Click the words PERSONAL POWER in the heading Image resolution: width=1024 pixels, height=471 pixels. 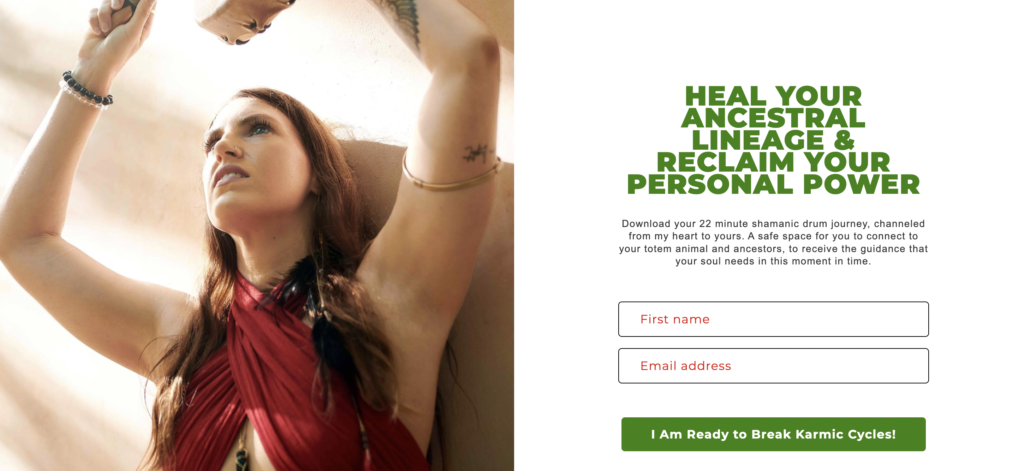(x=773, y=184)
